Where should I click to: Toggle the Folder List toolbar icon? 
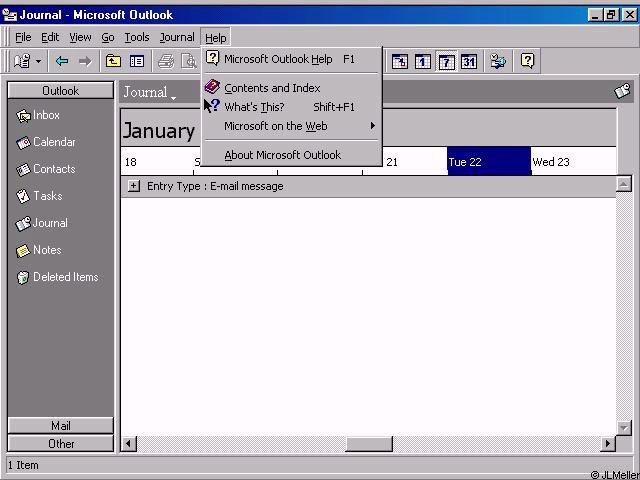coord(136,61)
